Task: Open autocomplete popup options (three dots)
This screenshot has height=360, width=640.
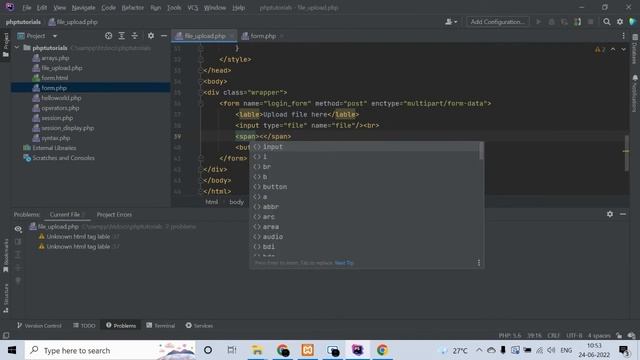Action: (479, 263)
